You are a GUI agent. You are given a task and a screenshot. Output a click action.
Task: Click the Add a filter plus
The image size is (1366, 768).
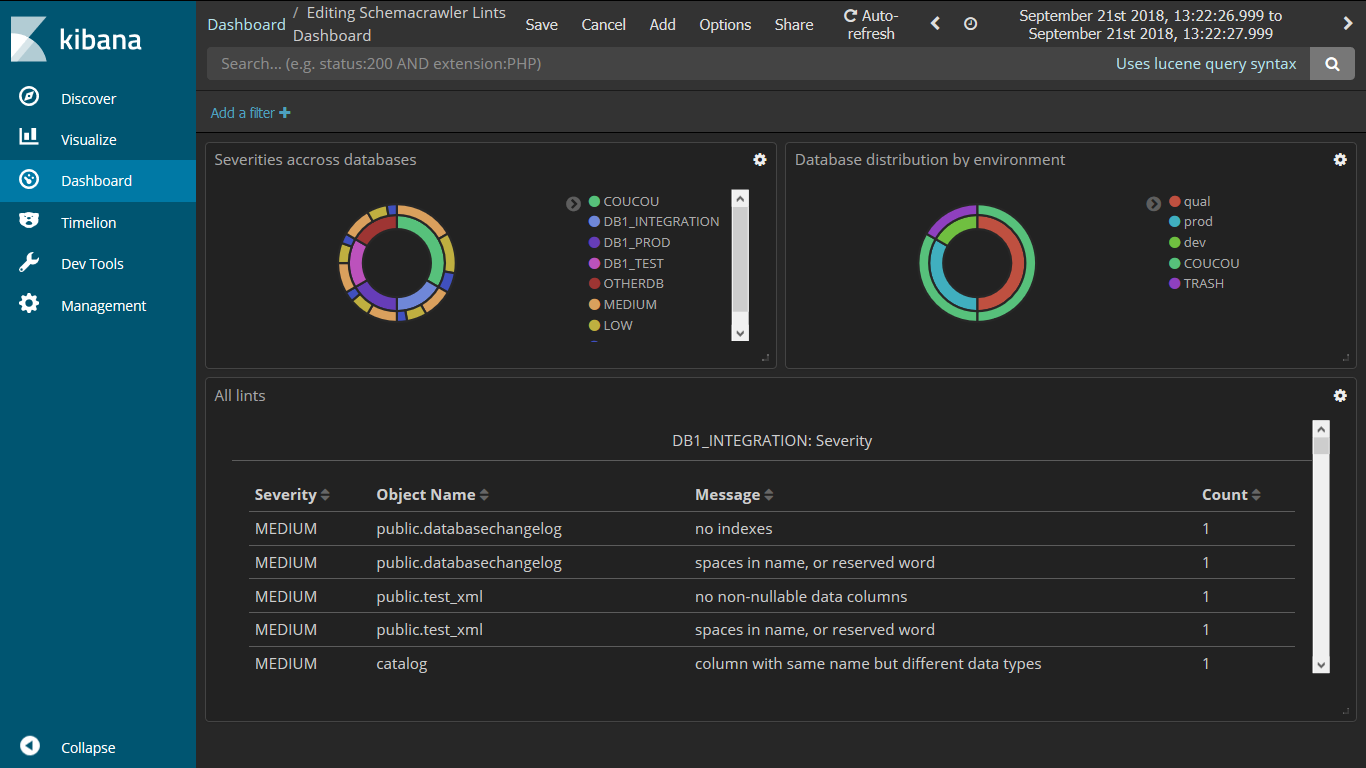pyautogui.click(x=285, y=113)
